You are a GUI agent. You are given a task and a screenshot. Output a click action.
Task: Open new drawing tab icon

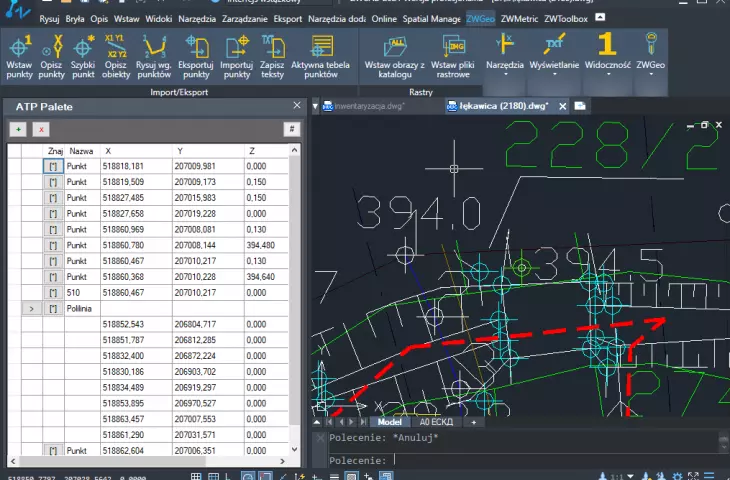[580, 106]
